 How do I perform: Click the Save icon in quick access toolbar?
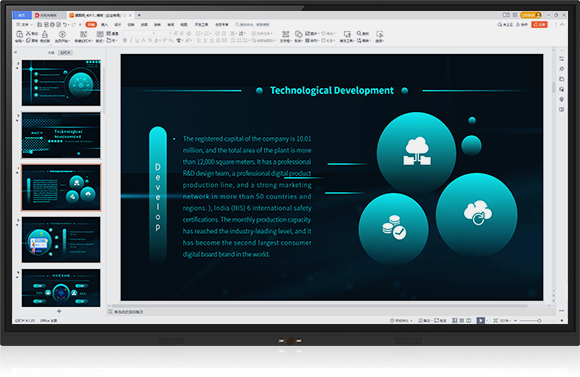click(40, 24)
